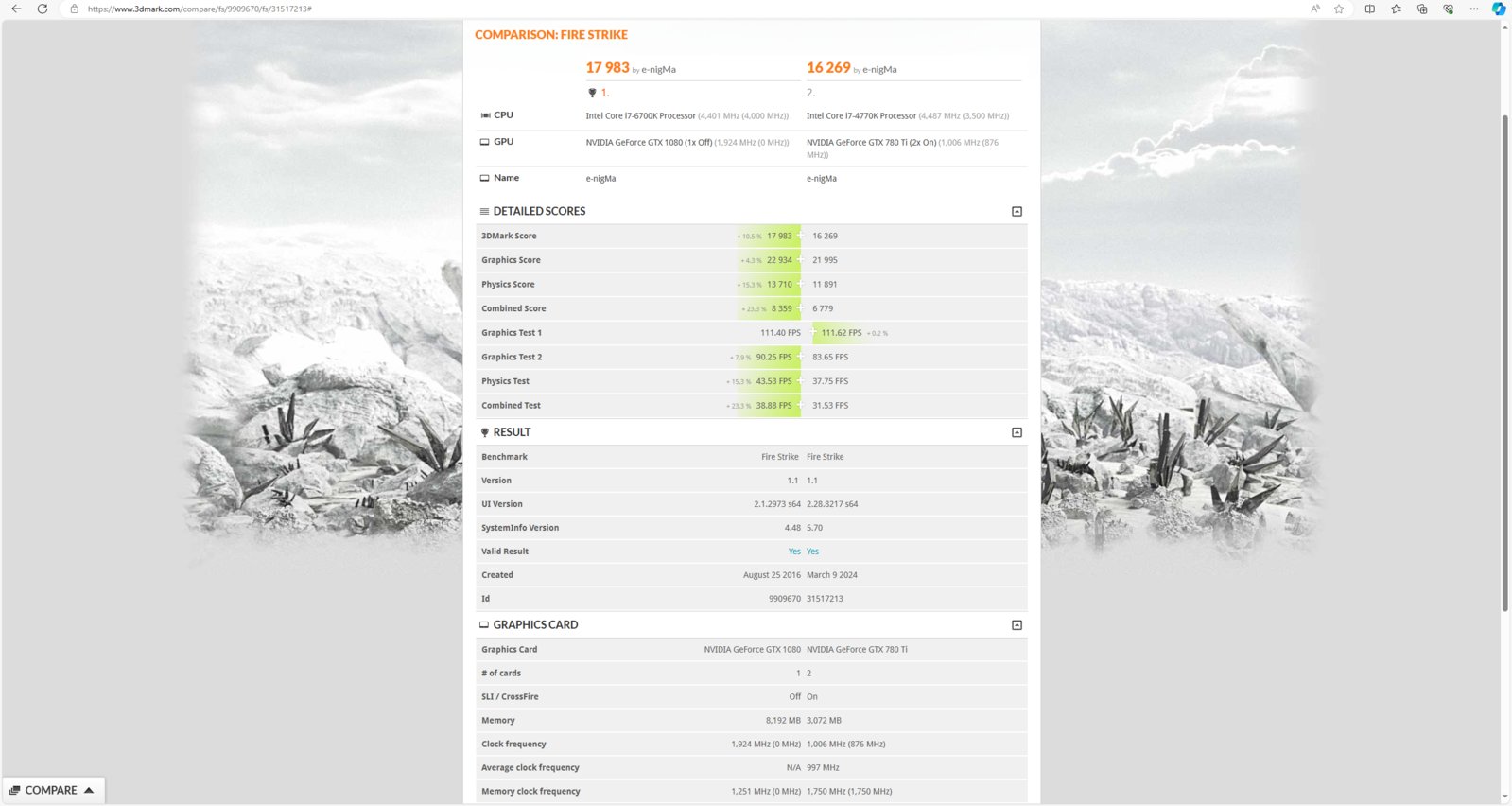Add this page to favorites with the star
This screenshot has width=1512, height=806.
click(1339, 9)
